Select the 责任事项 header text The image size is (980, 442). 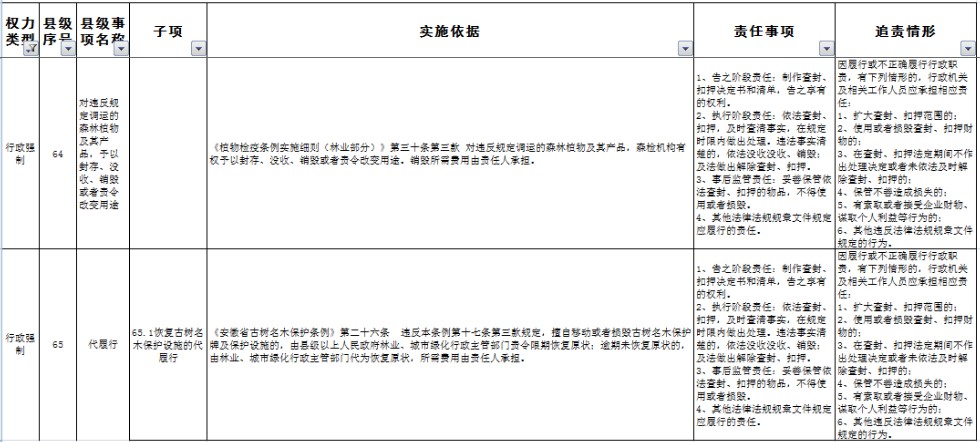tap(764, 31)
